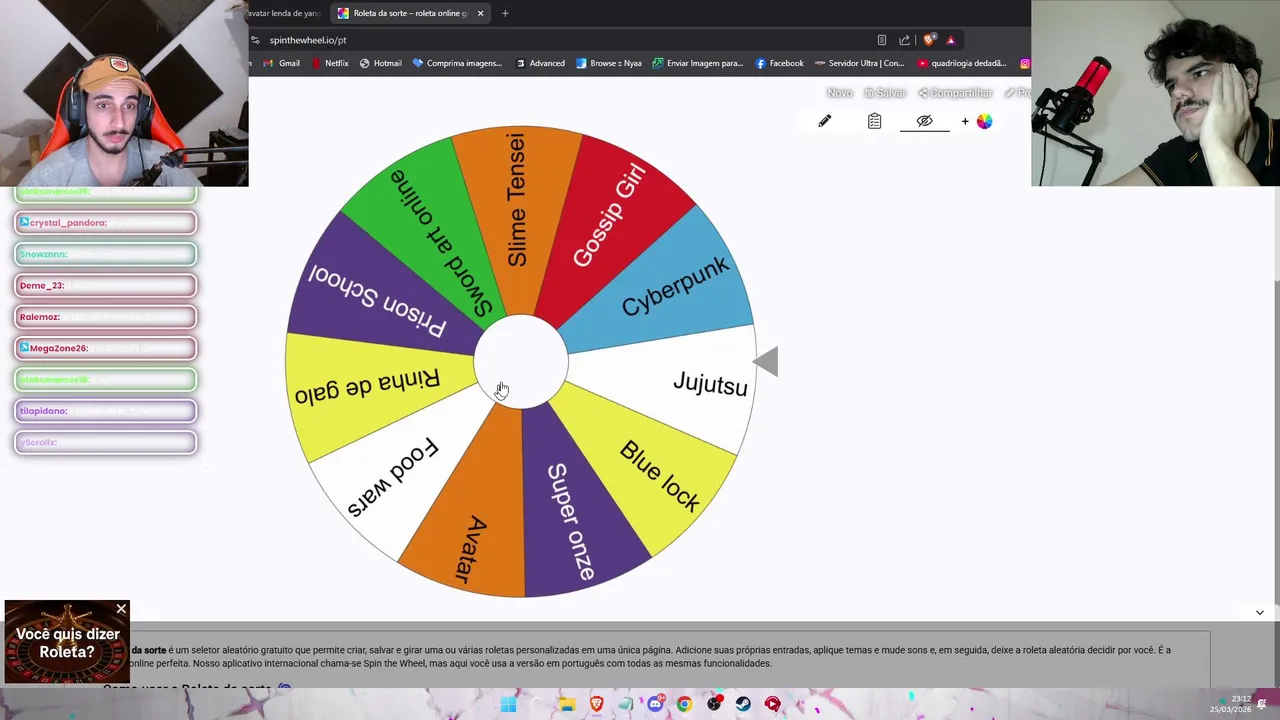Select the crystal_pandora chat message
The height and width of the screenshot is (720, 1280).
pyautogui.click(x=106, y=223)
